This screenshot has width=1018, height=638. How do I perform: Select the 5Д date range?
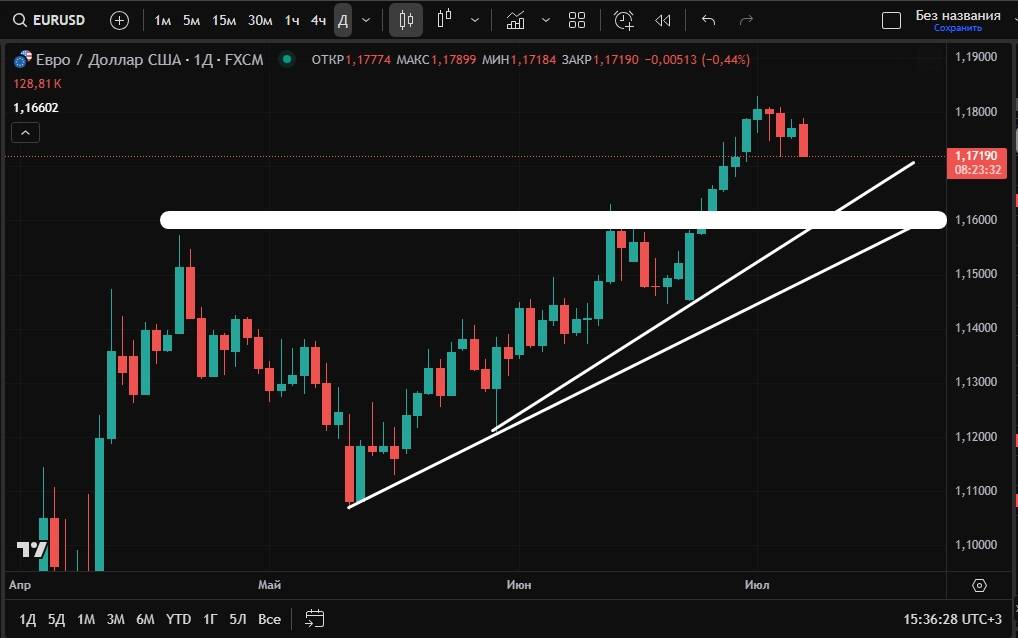click(56, 619)
